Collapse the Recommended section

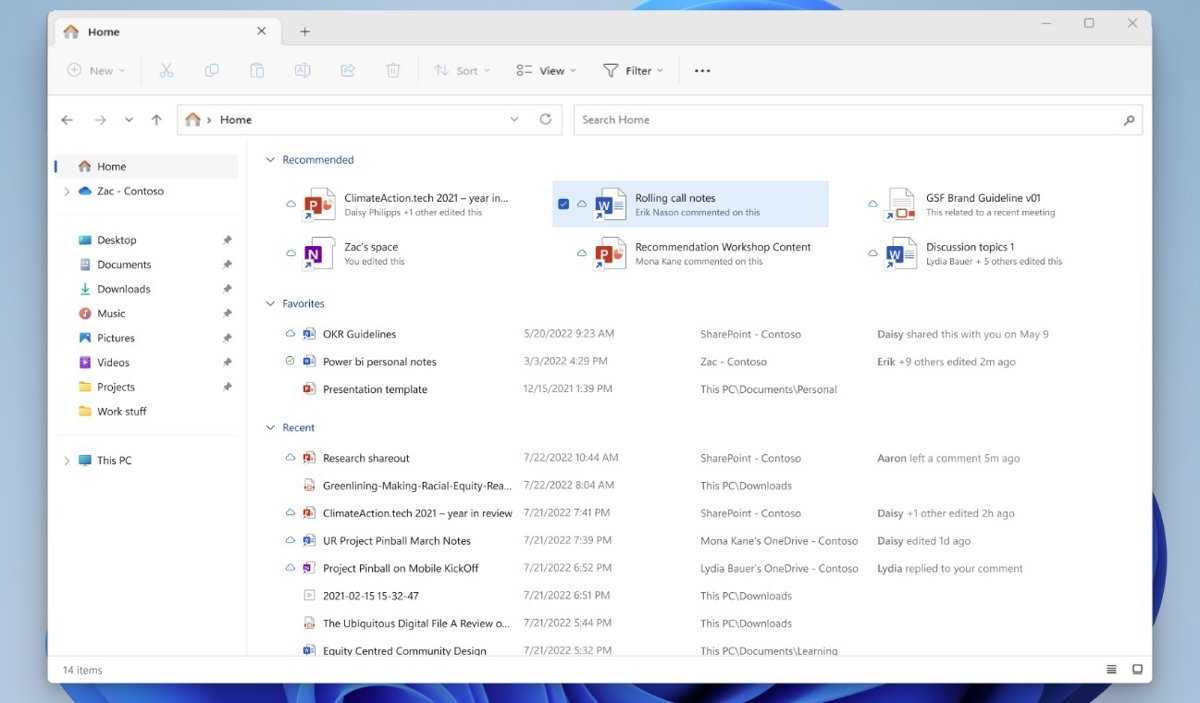[x=269, y=160]
